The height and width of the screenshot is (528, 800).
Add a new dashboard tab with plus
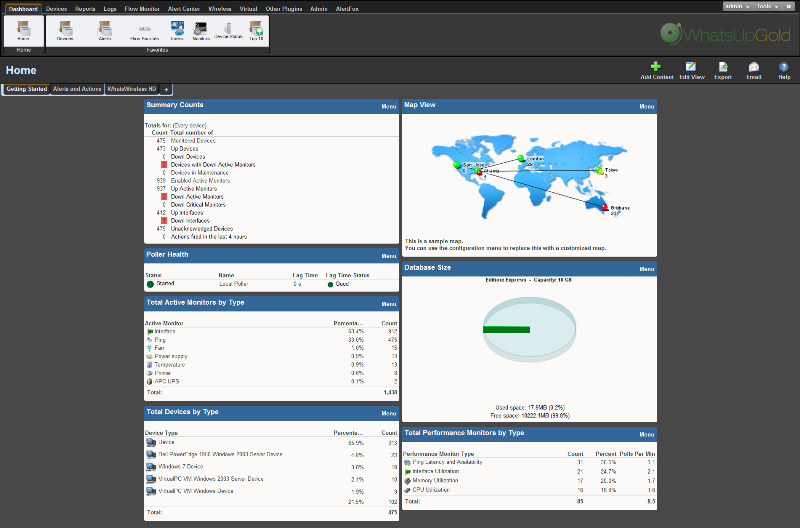click(167, 89)
